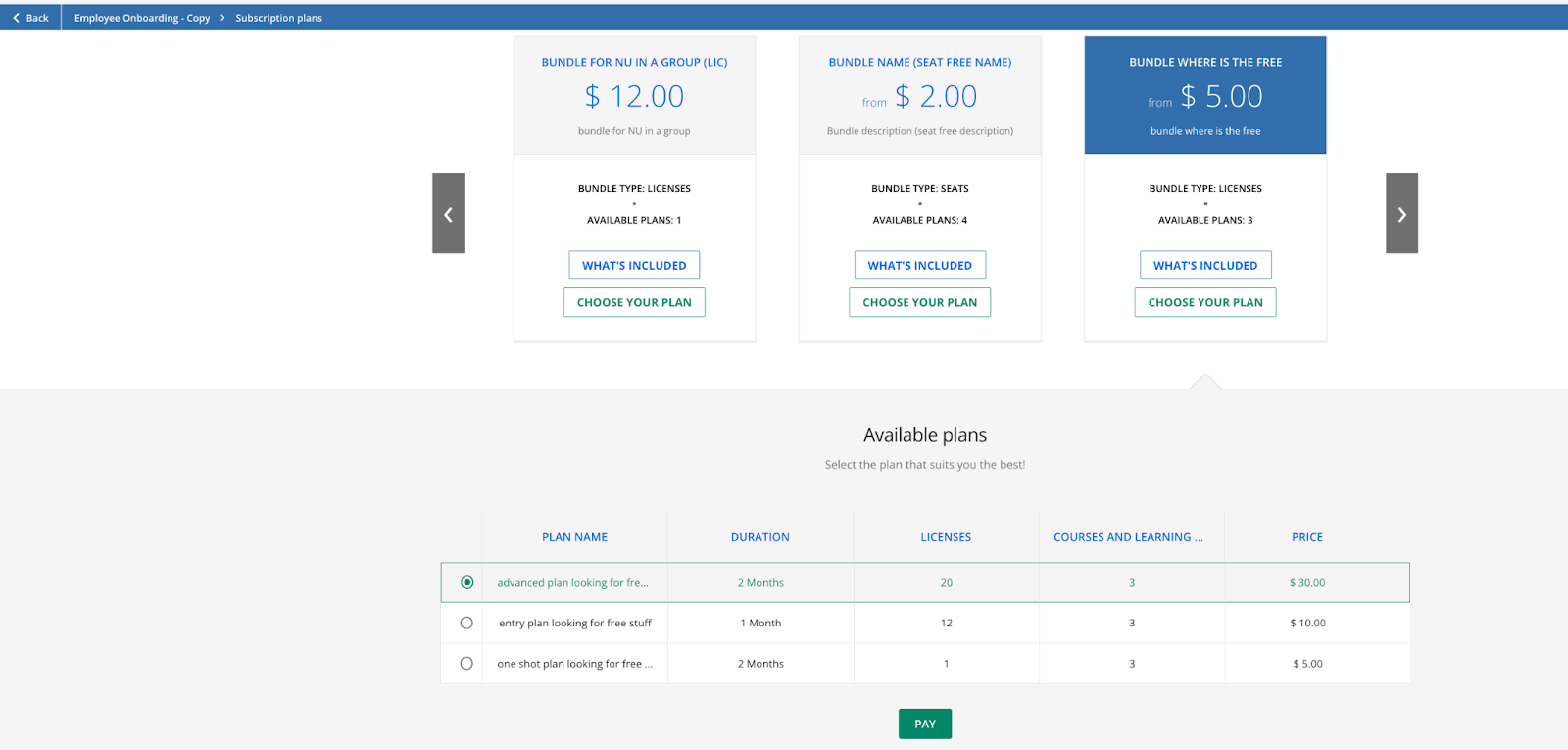
Task: Select the entry plan radio button
Action: 466,623
